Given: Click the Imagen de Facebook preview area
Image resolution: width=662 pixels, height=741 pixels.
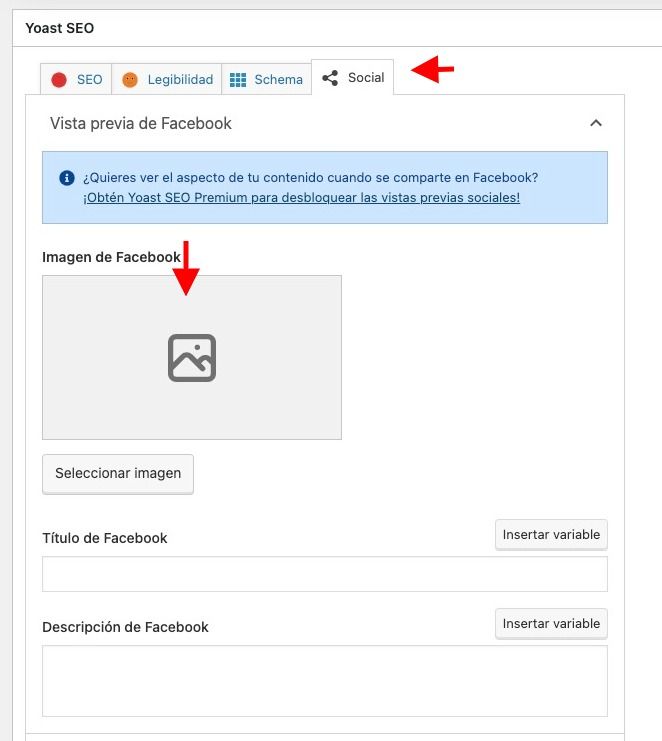Looking at the screenshot, I should coord(192,358).
